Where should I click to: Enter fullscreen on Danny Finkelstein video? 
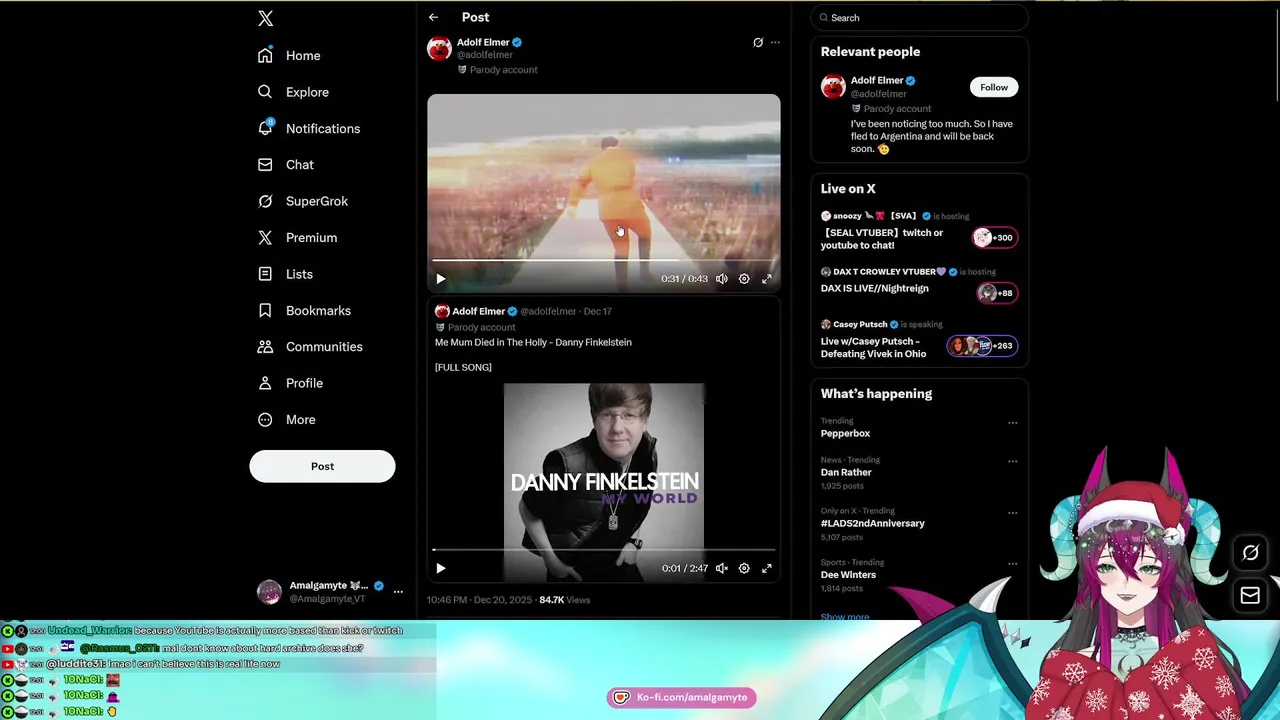click(767, 568)
